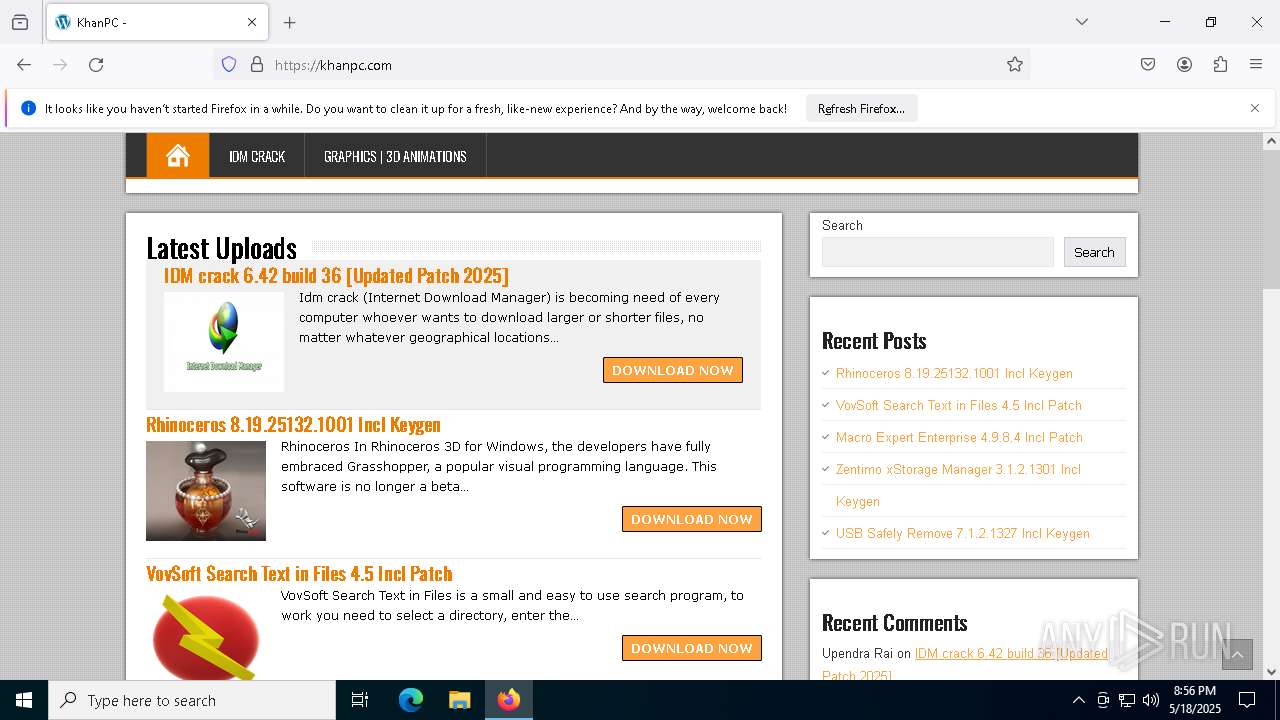This screenshot has height=720, width=1280.
Task: Click the Firefox taskbar icon
Action: [509, 700]
